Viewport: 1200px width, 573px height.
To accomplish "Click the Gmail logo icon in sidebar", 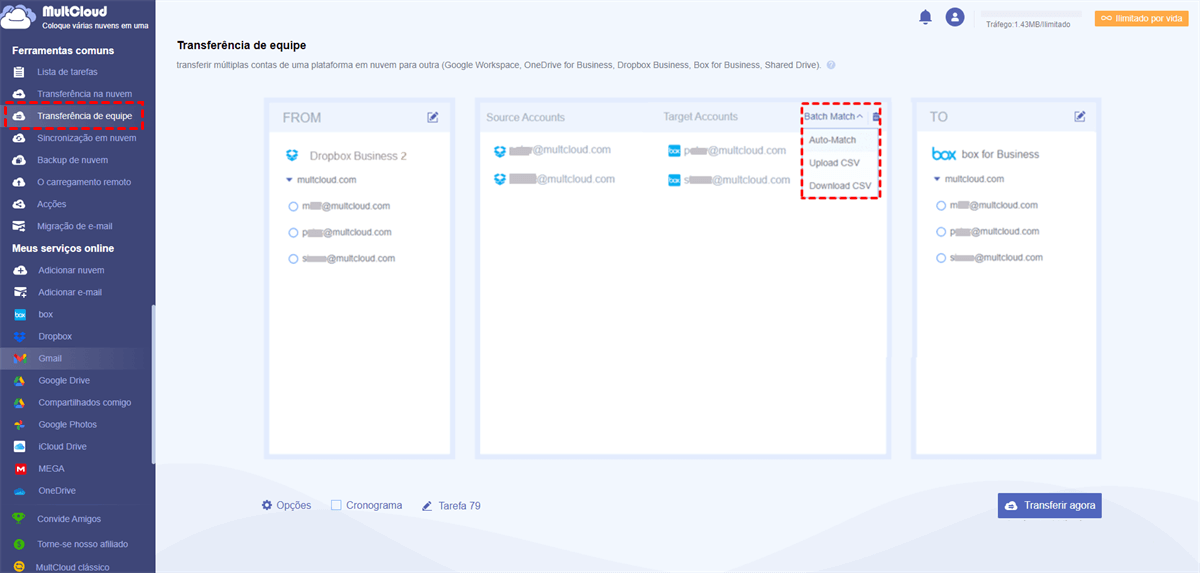I will (x=19, y=358).
